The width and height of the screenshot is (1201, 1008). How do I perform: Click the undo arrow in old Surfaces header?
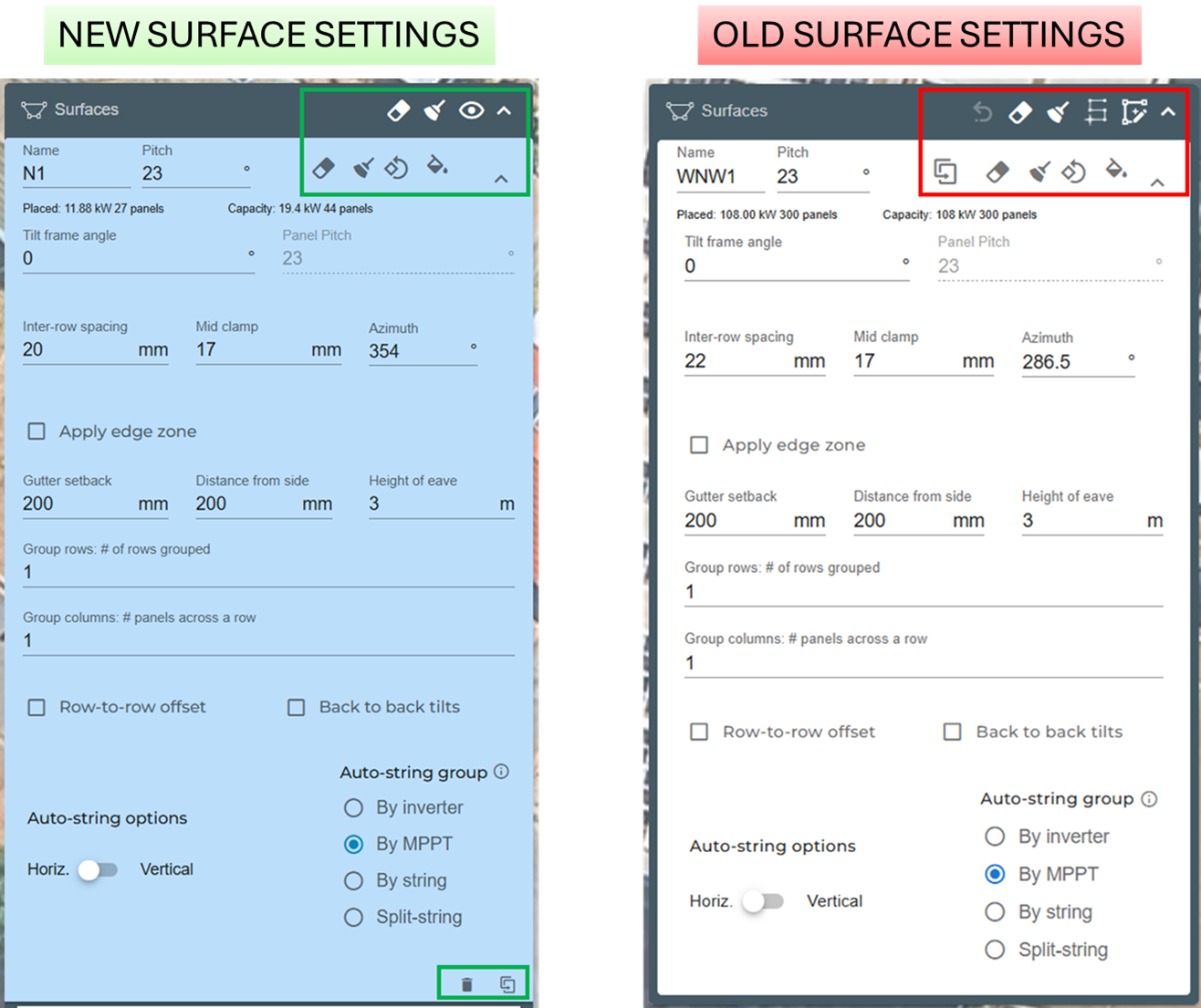(982, 112)
